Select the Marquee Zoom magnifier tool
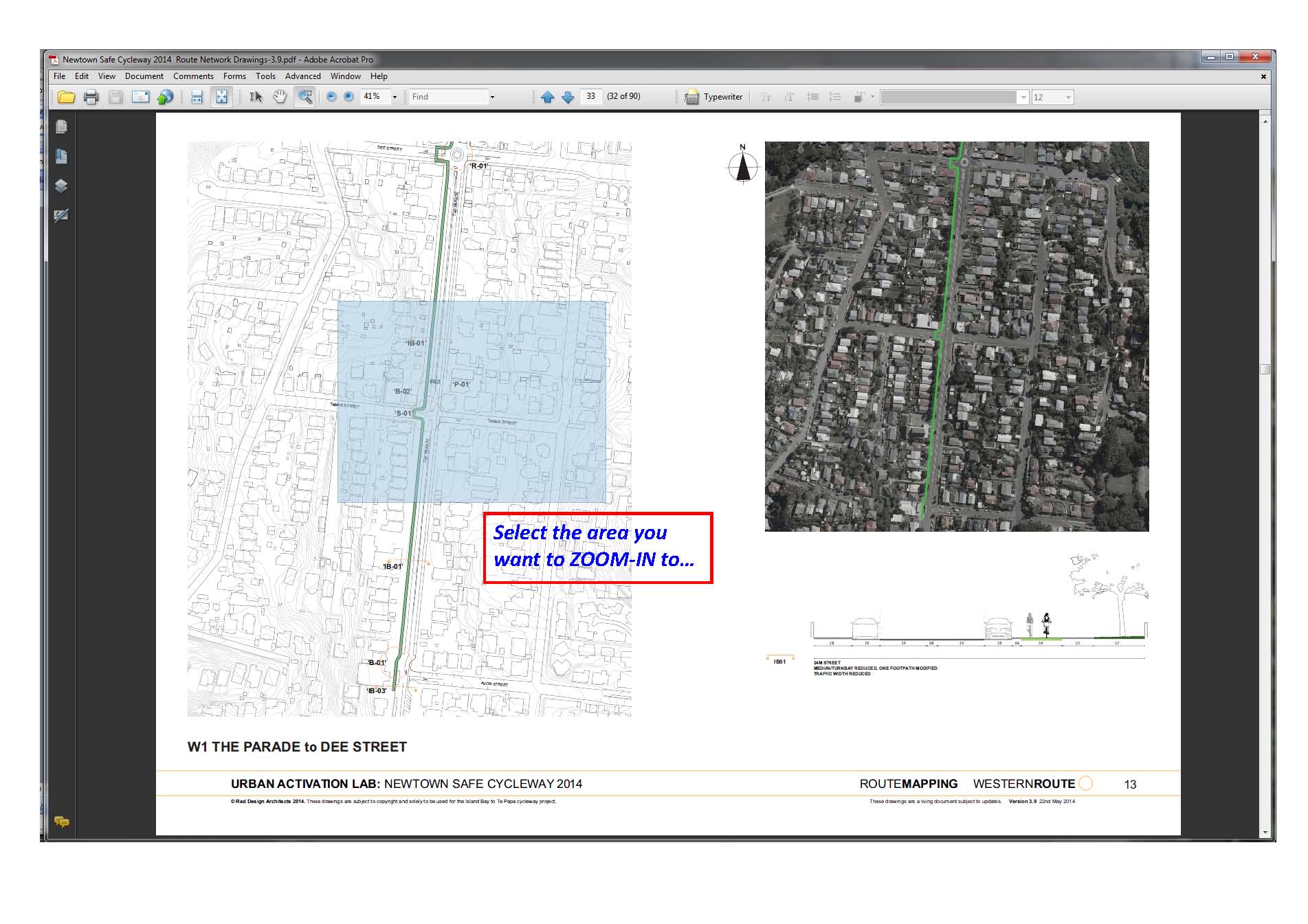 tap(304, 97)
